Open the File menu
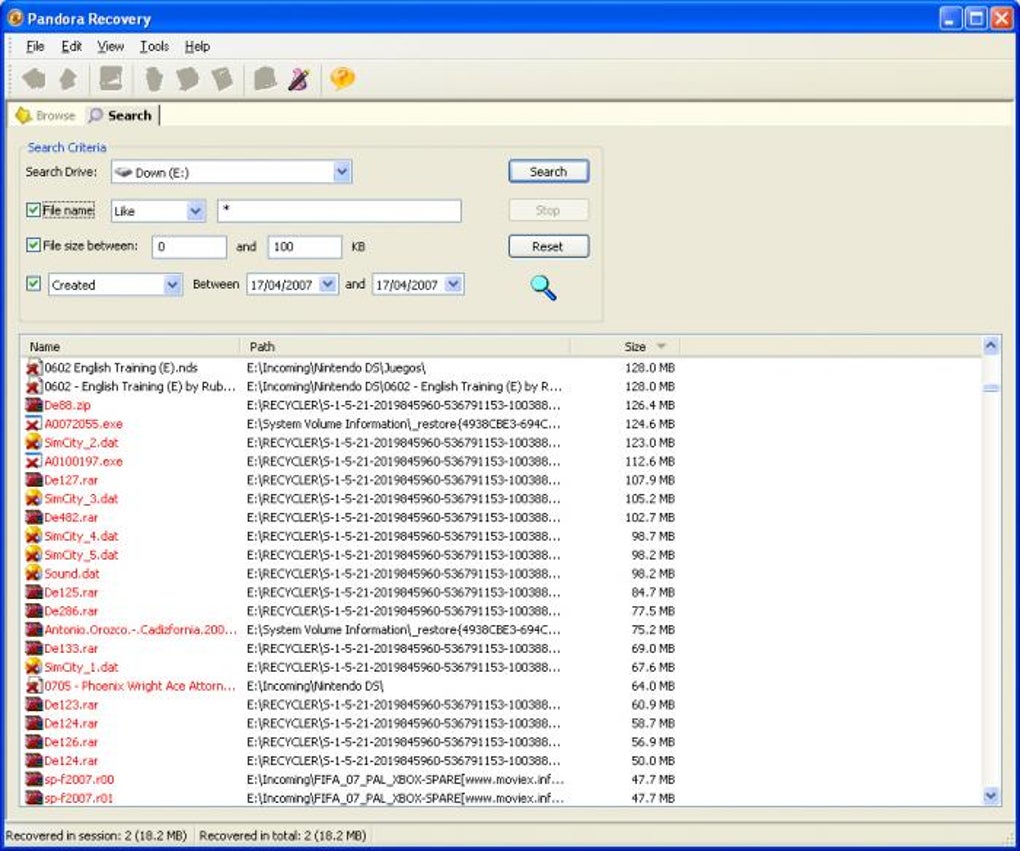The image size is (1020, 851). pos(35,46)
